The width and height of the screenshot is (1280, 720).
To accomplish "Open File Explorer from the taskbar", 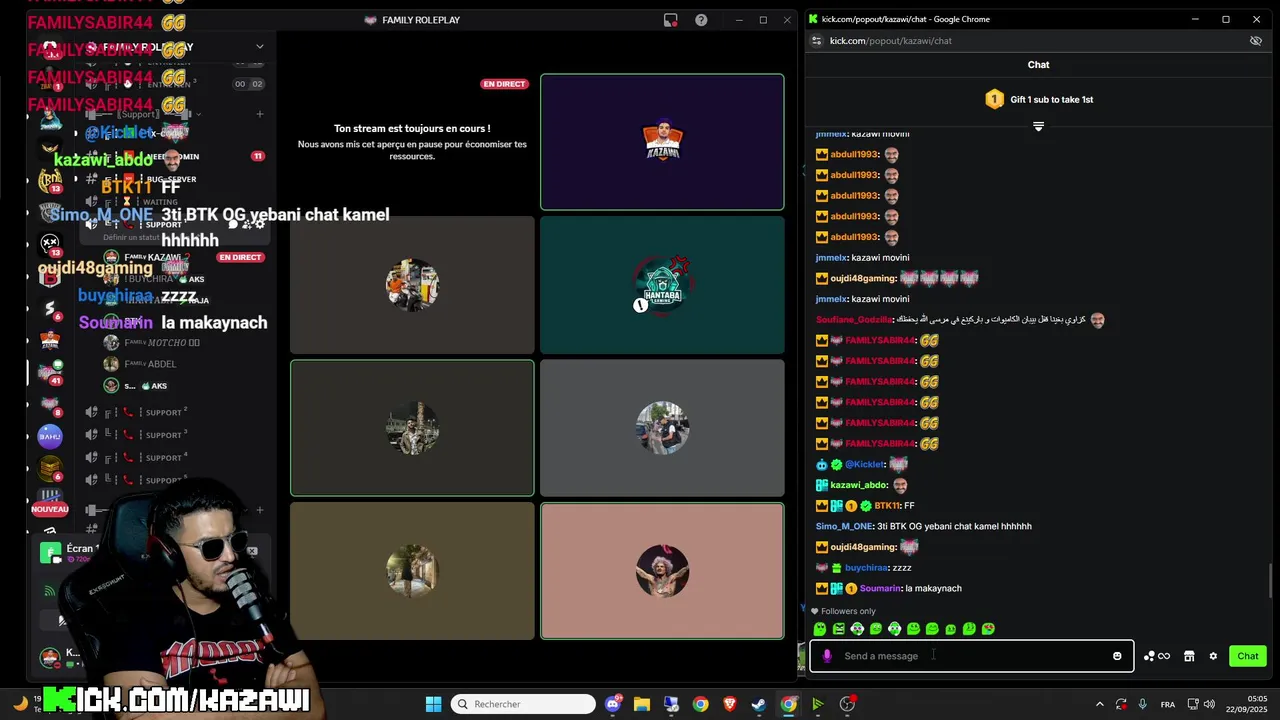I will point(642,704).
